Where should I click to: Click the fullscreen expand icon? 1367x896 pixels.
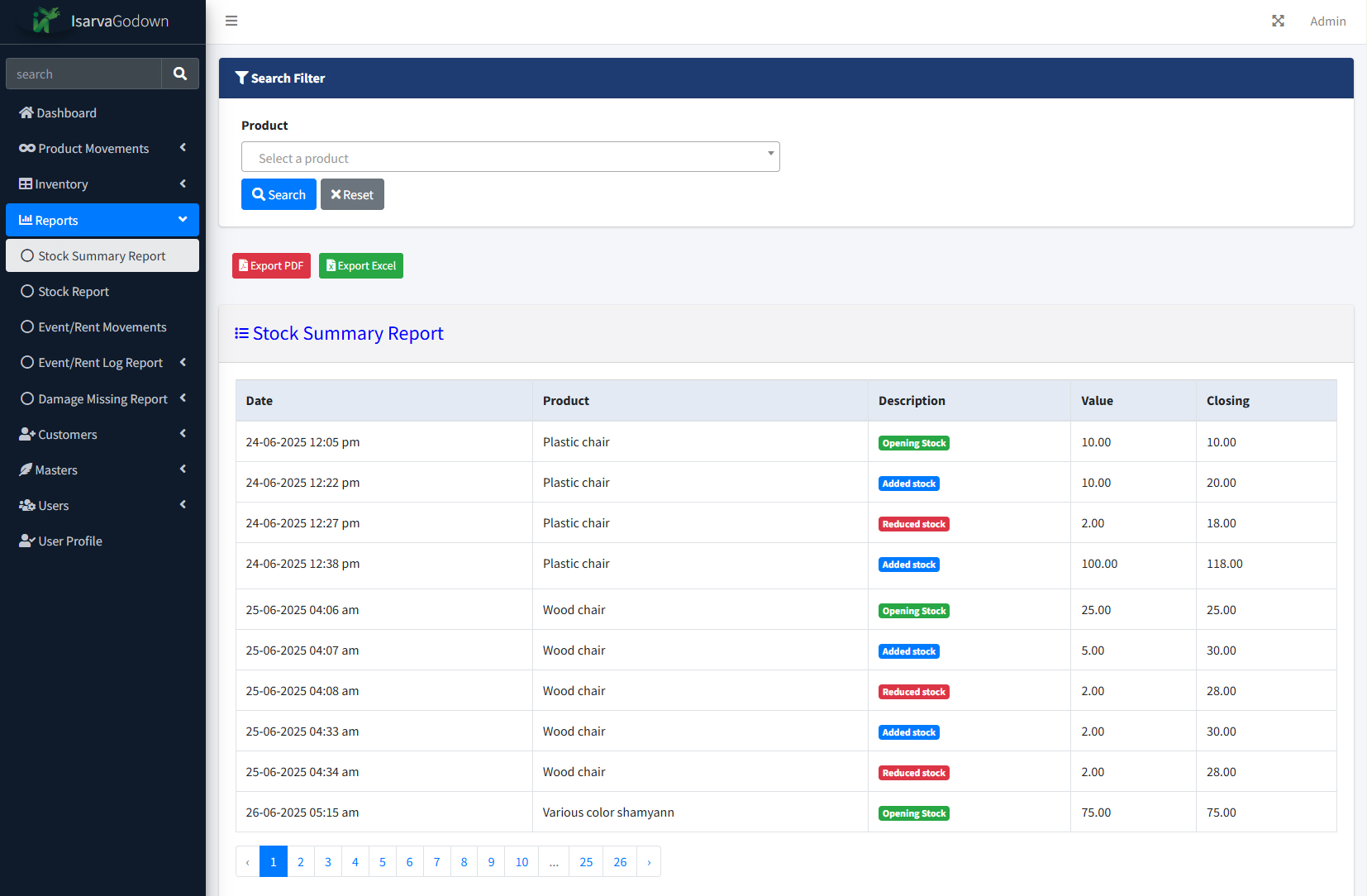click(x=1278, y=21)
